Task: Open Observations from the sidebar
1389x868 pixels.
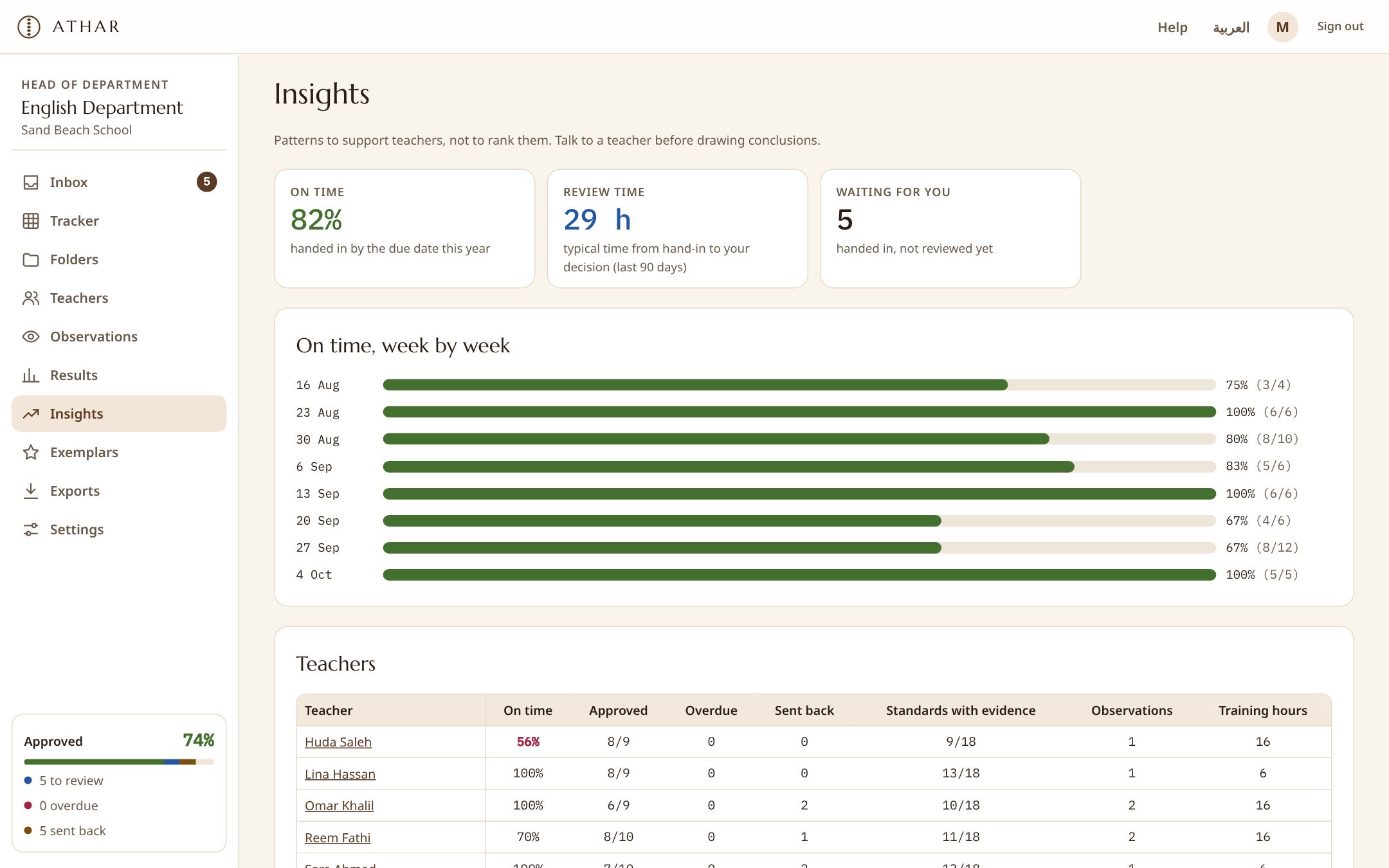Action: click(119, 337)
